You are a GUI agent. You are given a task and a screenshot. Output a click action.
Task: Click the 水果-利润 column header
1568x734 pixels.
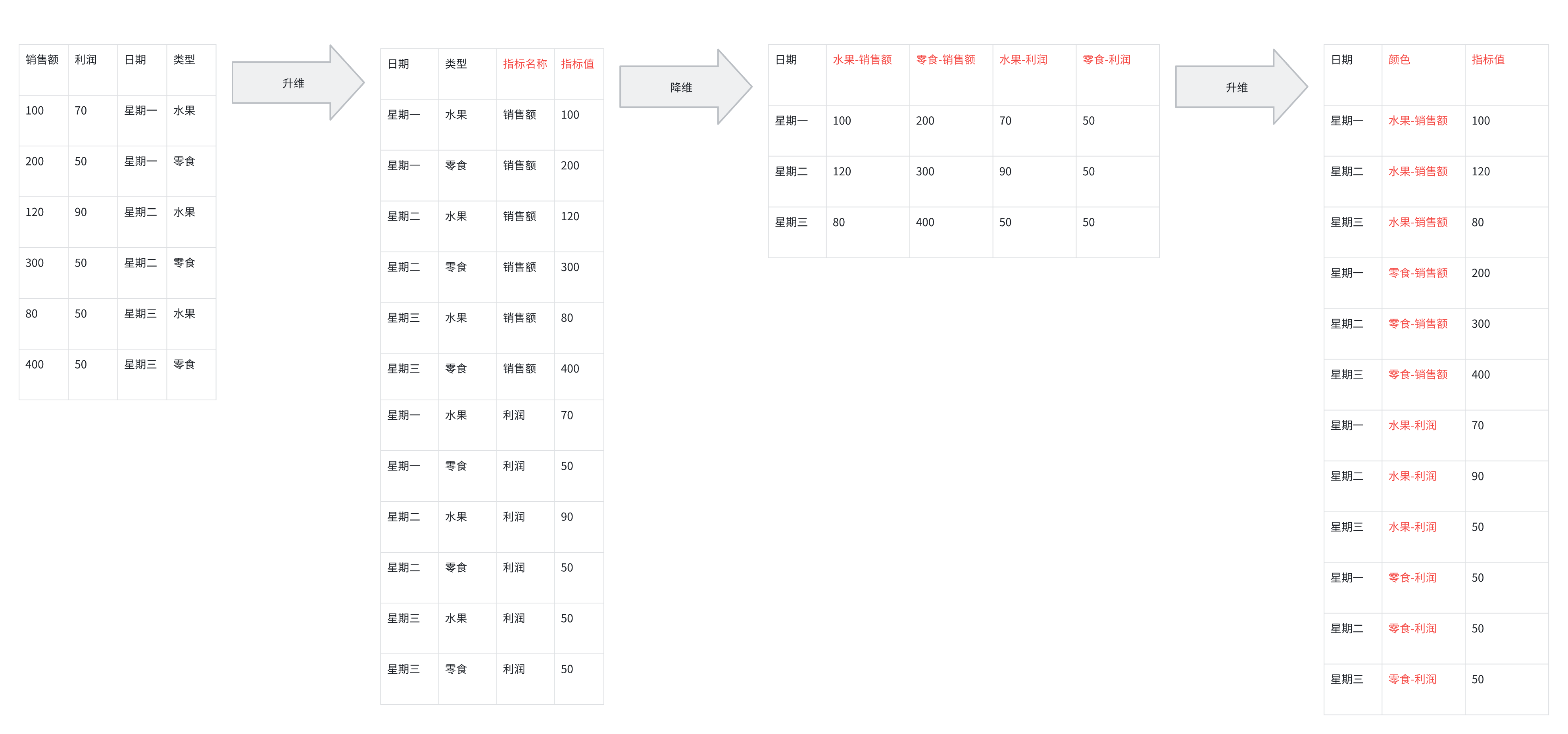point(1022,60)
